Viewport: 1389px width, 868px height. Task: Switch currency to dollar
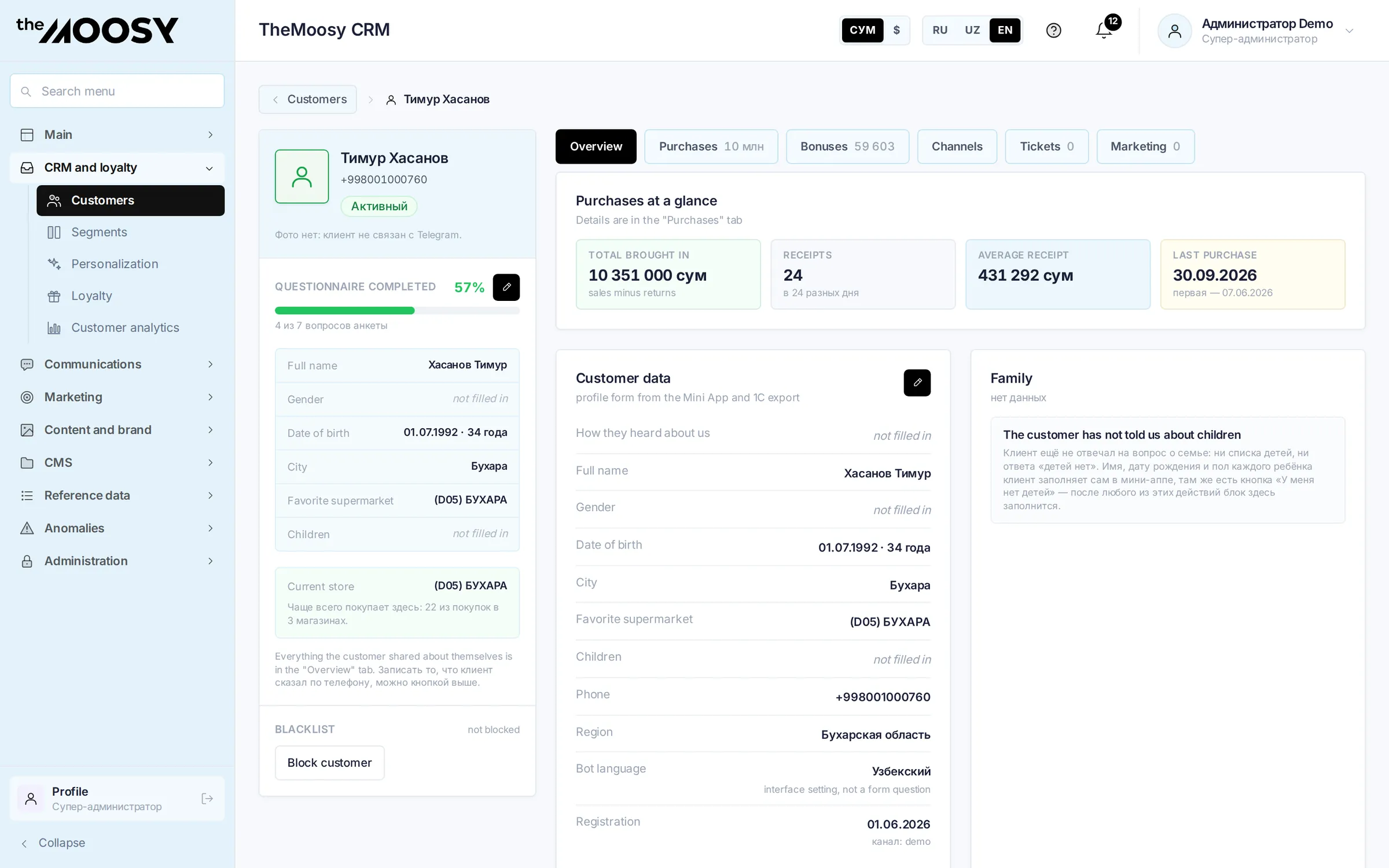click(896, 30)
